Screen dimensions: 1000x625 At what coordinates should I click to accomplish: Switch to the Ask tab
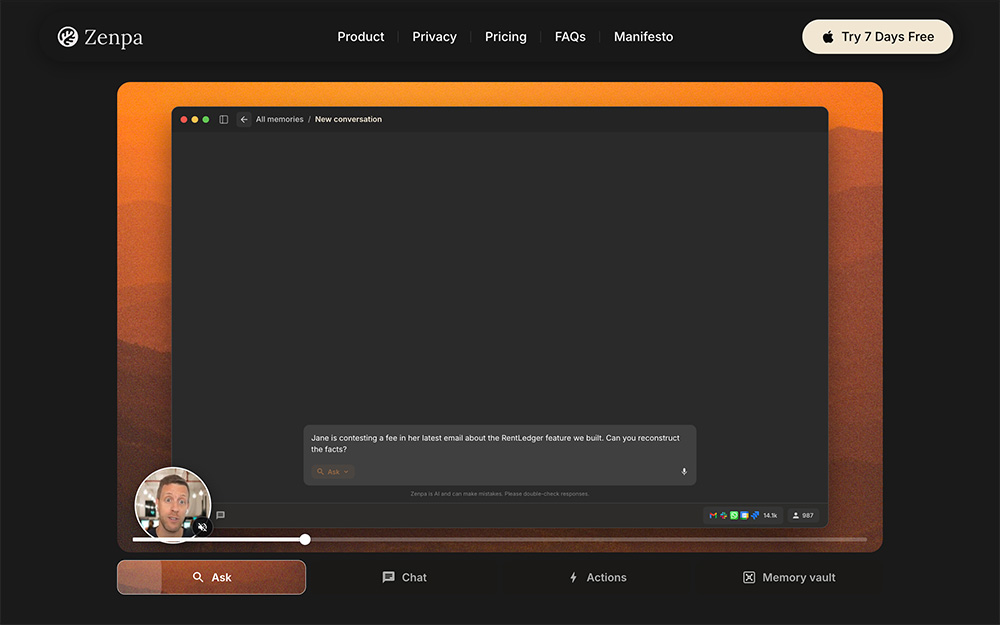(211, 577)
